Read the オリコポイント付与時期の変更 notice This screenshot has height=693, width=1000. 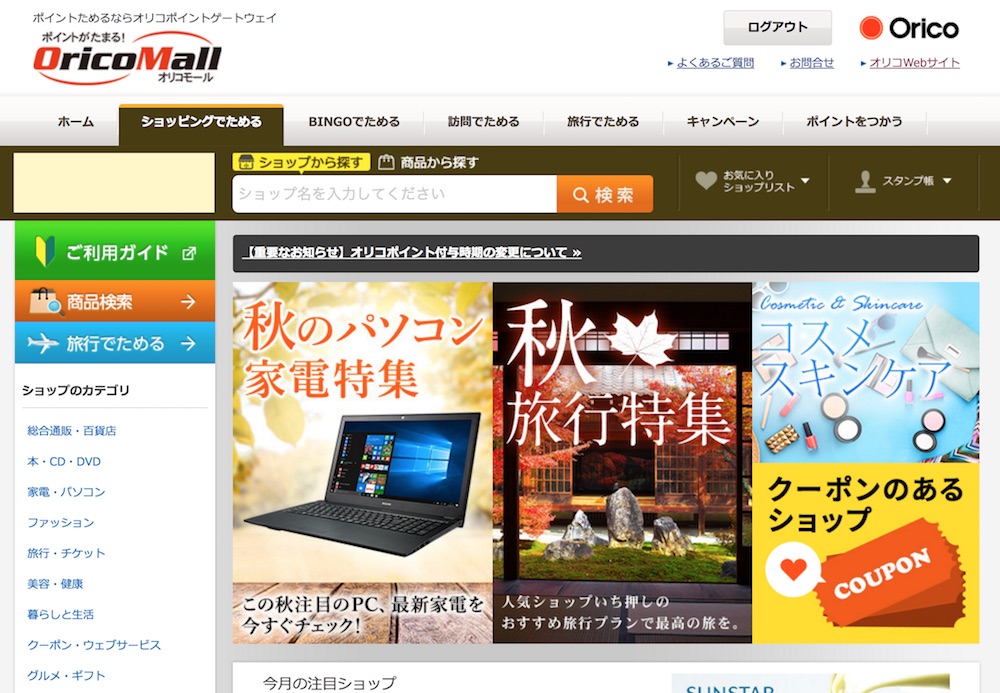tap(412, 252)
